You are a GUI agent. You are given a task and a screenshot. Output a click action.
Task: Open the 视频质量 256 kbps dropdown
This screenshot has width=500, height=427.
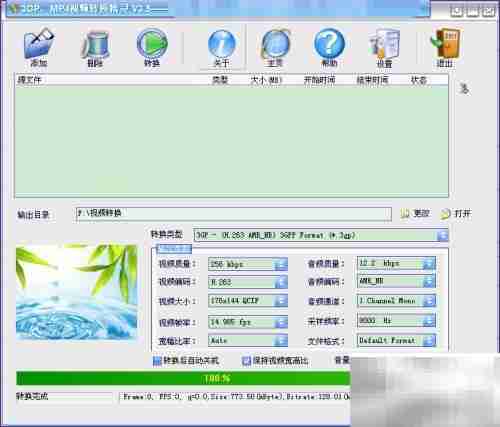click(248, 264)
